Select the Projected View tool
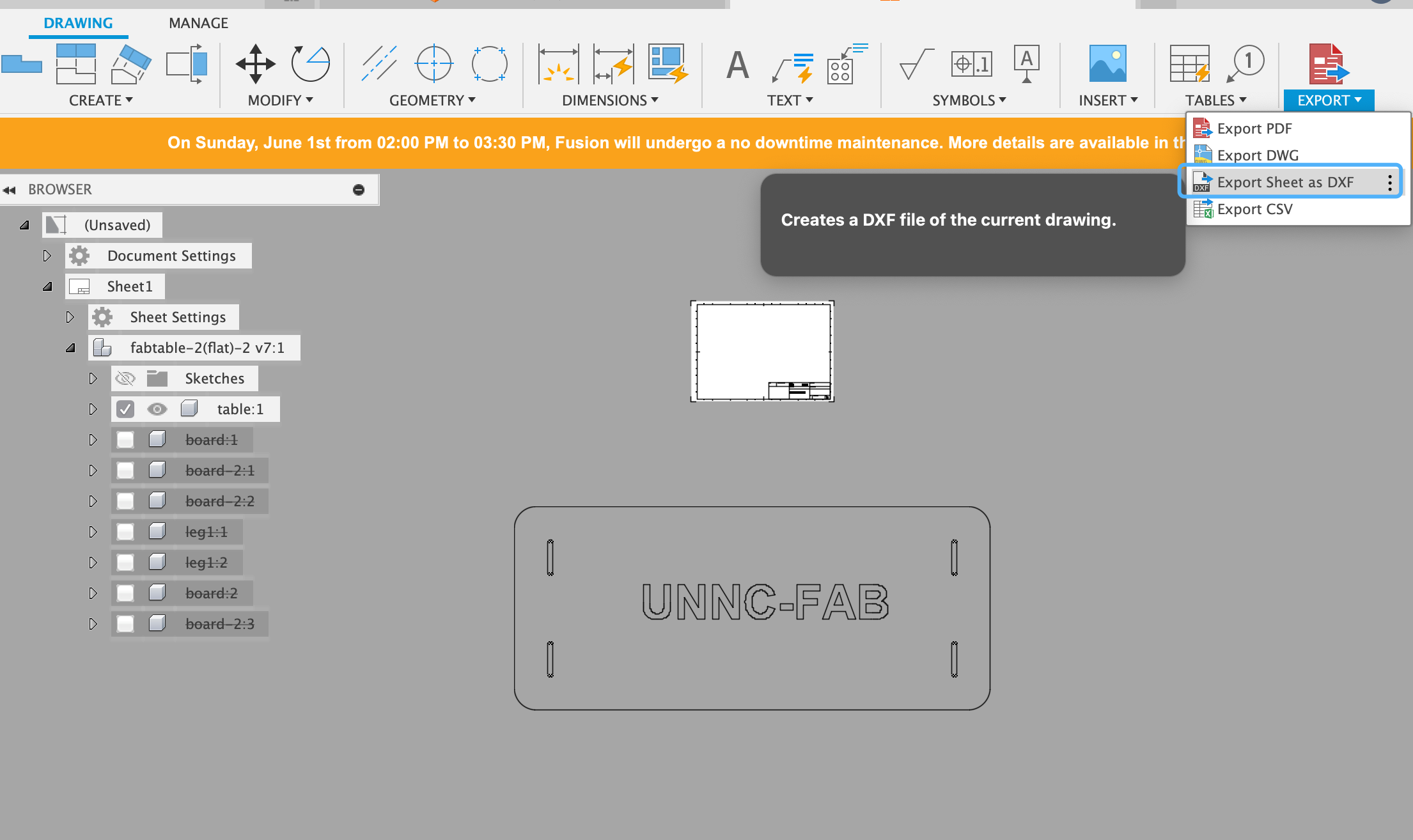1413x840 pixels. (x=76, y=63)
